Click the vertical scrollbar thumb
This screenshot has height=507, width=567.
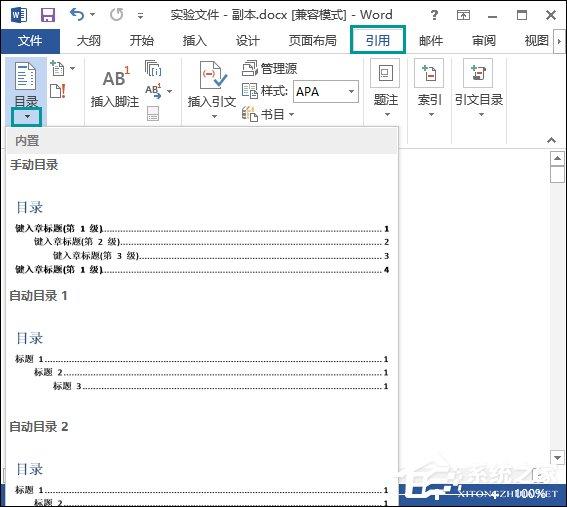coord(557,175)
